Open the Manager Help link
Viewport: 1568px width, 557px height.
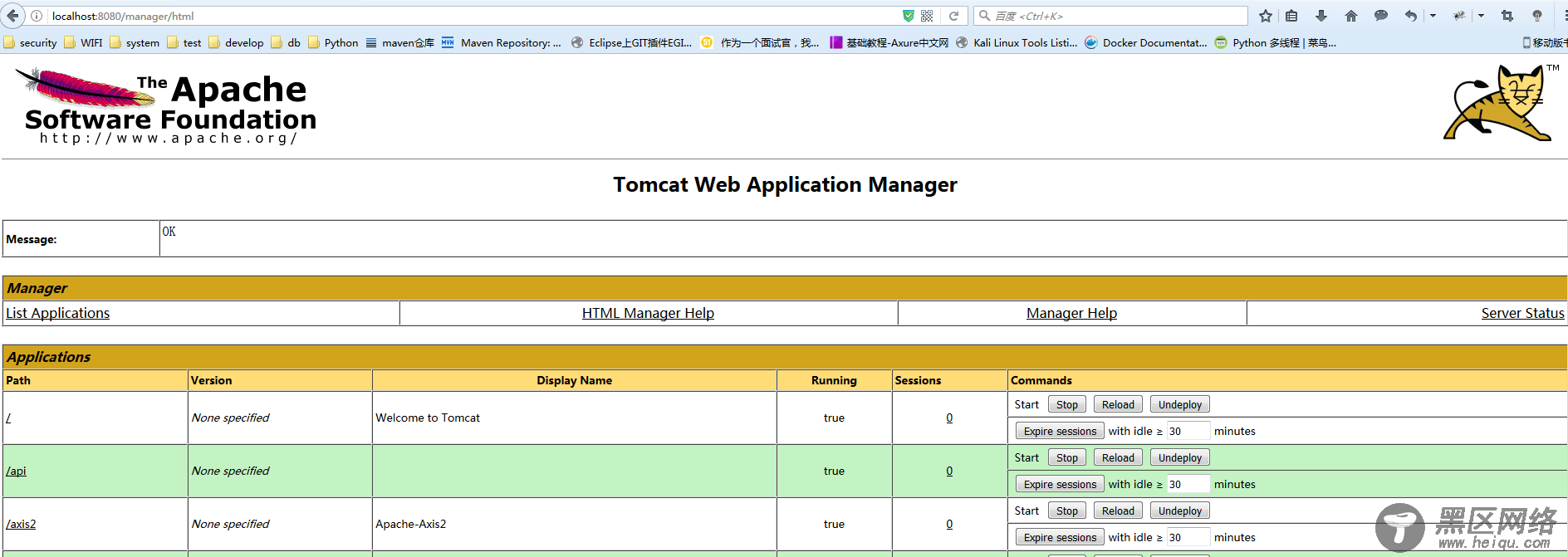(1071, 313)
